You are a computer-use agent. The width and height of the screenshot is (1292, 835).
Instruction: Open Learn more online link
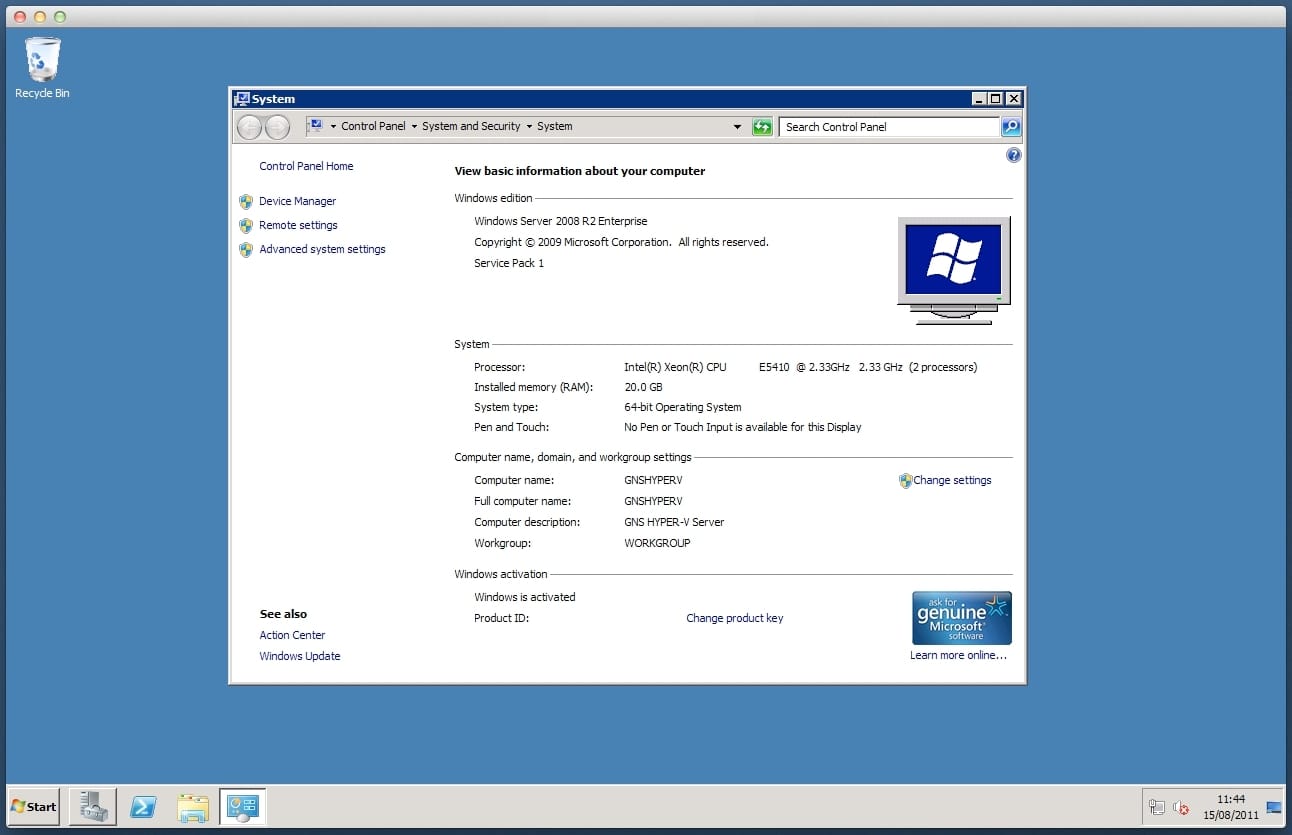coord(958,655)
